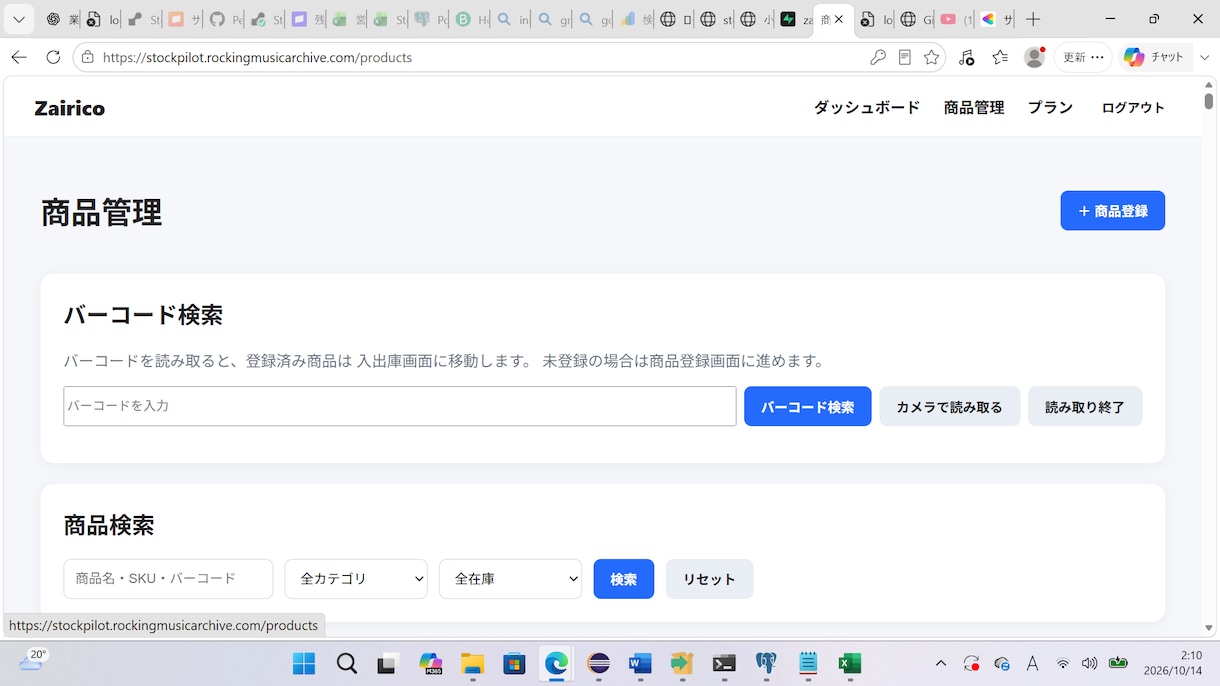Open the 全カテゴリ category dropdown
Screen dimensions: 1220x686
[356, 579]
